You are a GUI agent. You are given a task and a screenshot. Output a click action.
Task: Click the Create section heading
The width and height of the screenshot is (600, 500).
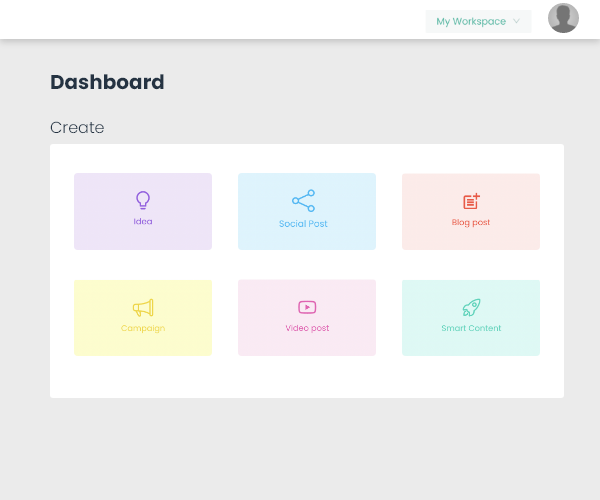tap(77, 128)
